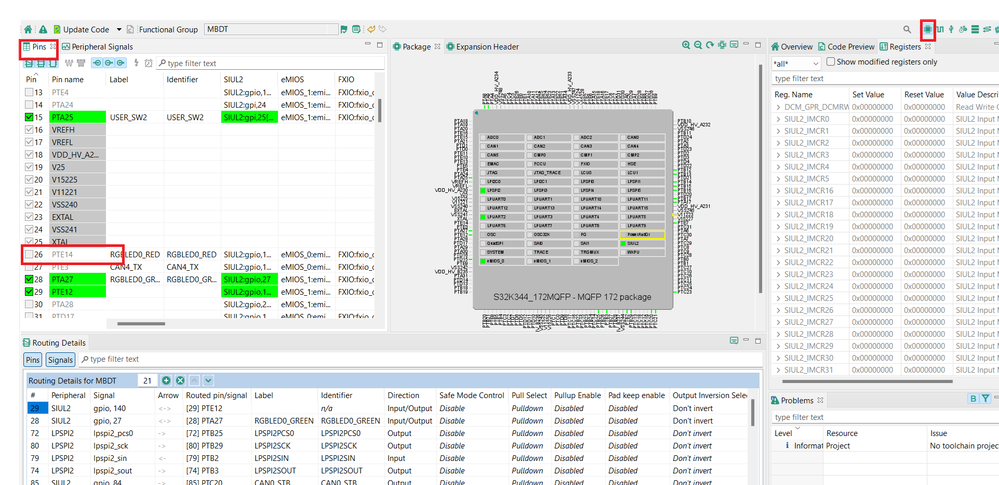Click lightning bolt icon in Pins toolbar
999x485 pixels.
pos(136,63)
